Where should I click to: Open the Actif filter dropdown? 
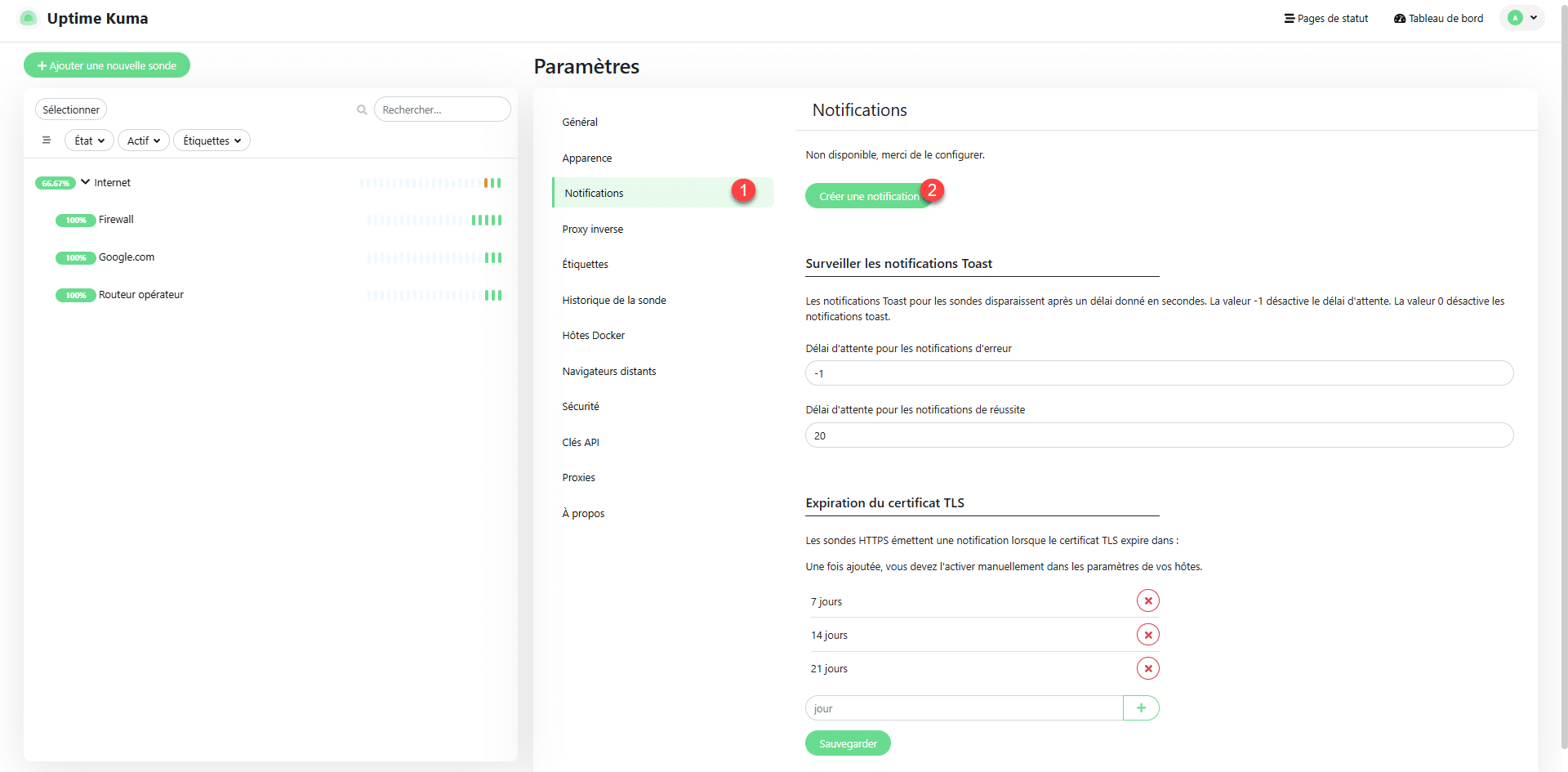[144, 141]
